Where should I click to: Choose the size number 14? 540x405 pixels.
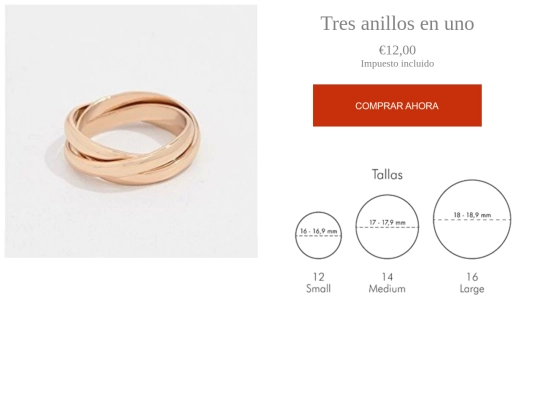click(387, 277)
